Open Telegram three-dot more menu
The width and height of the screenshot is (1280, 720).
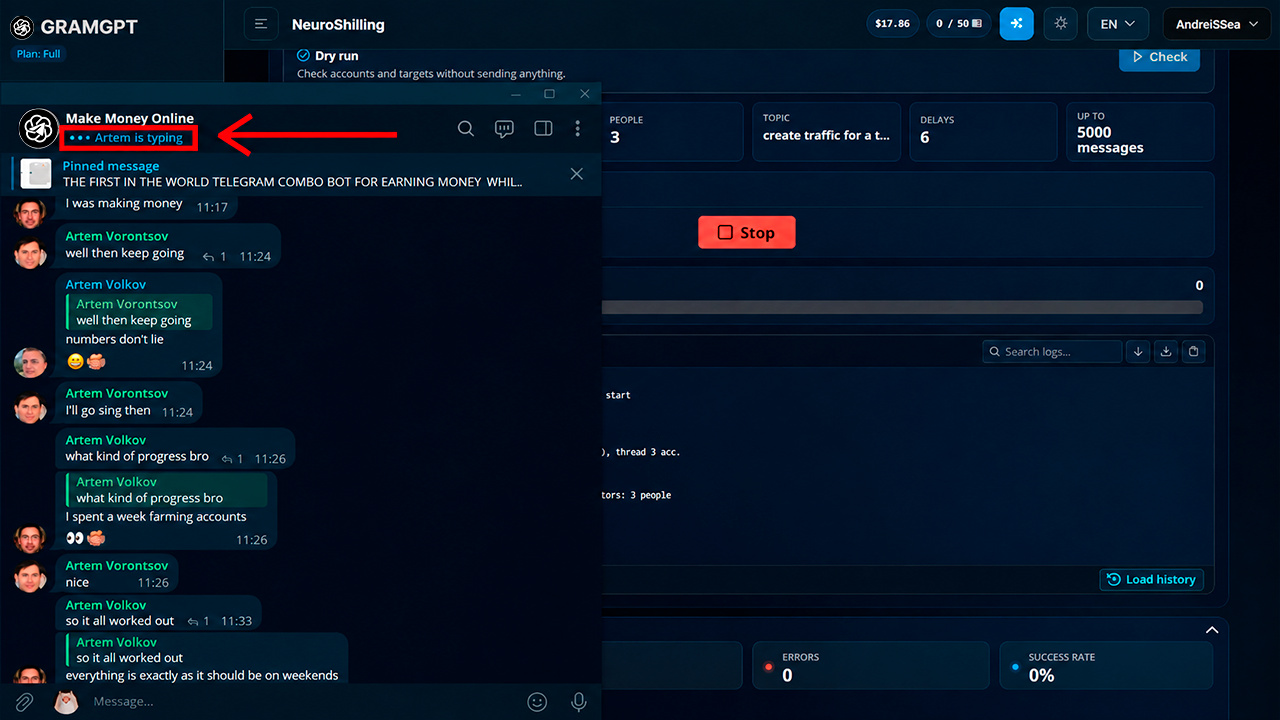[x=577, y=128]
